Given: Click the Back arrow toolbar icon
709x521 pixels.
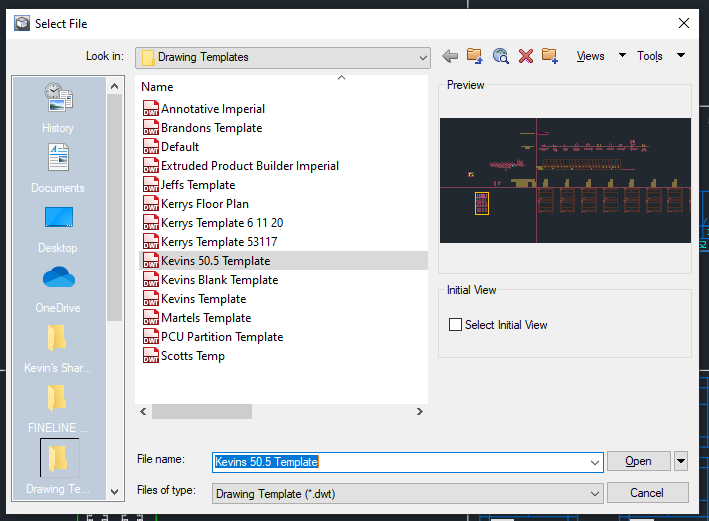Looking at the screenshot, I should click(450, 56).
